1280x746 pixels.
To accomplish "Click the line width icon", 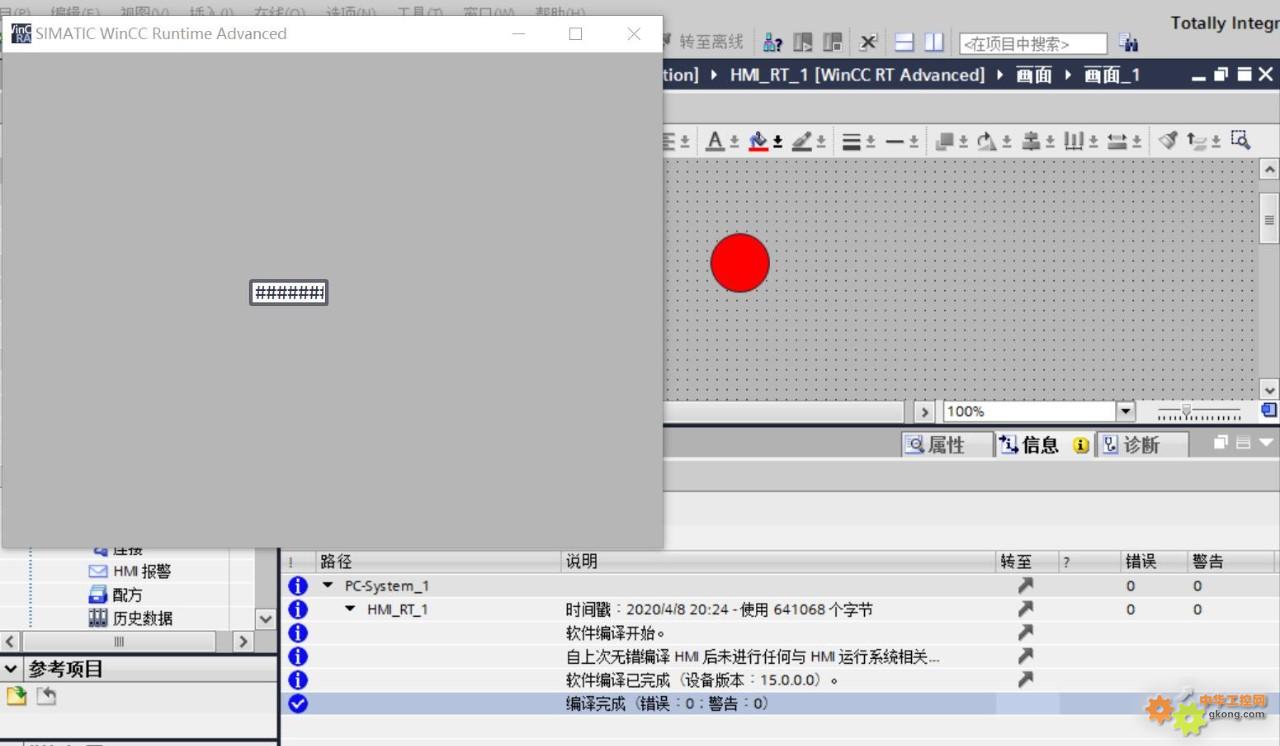I will (x=851, y=142).
